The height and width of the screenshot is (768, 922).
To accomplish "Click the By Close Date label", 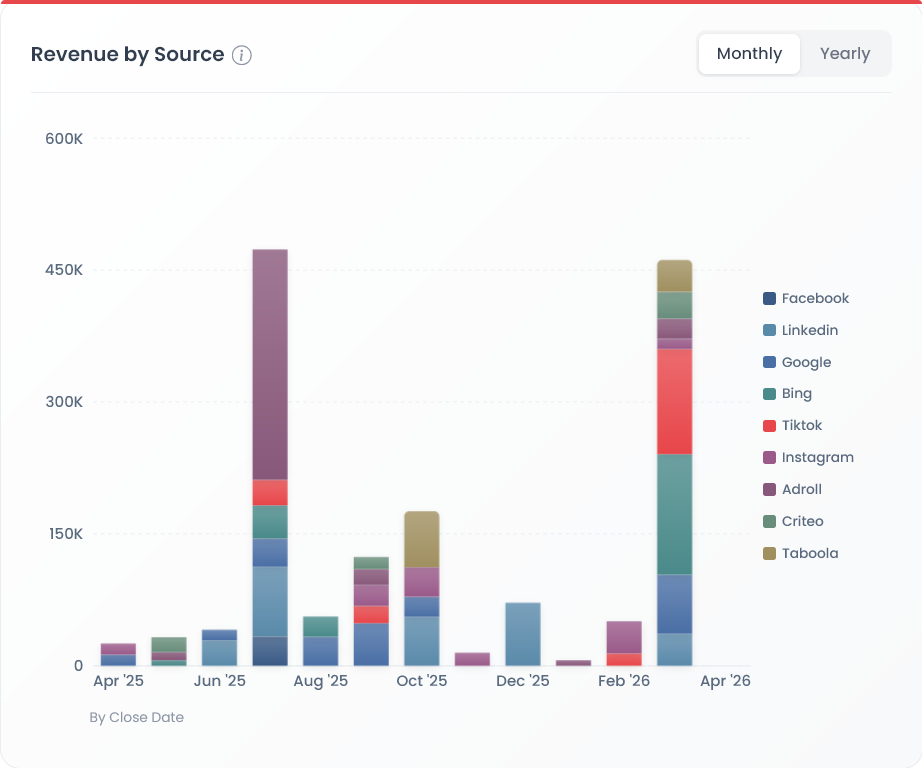I will [136, 717].
